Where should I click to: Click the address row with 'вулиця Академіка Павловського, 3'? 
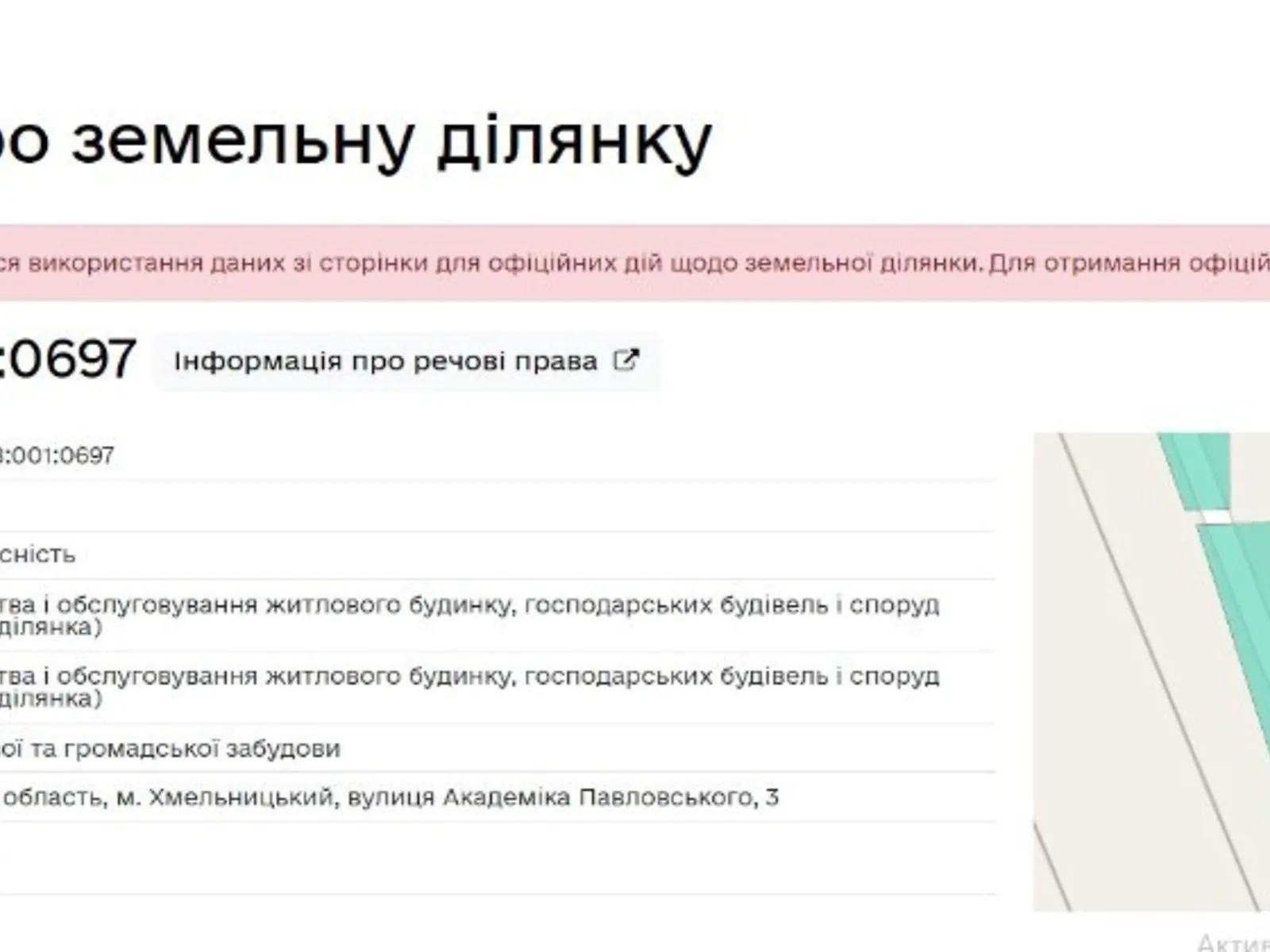610,797
